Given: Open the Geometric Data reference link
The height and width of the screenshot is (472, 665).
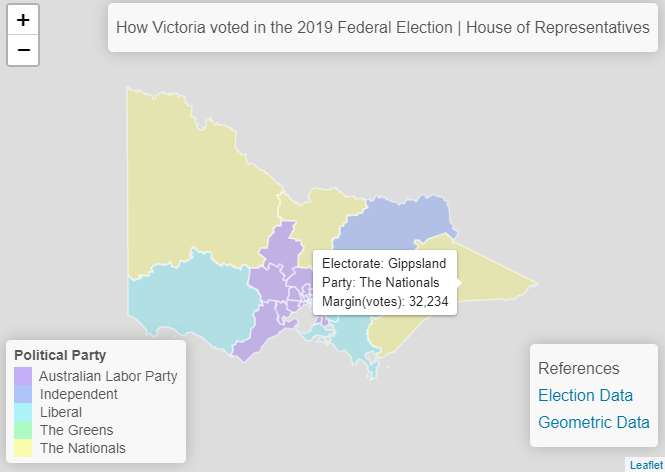Looking at the screenshot, I should click(x=593, y=423).
